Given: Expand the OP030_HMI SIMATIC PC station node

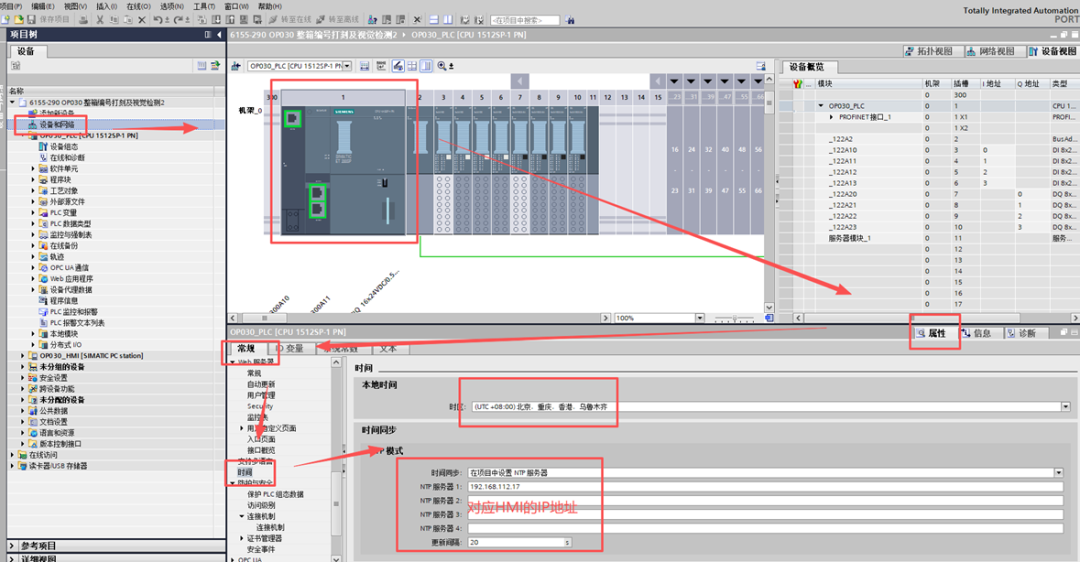Looking at the screenshot, I should [23, 356].
